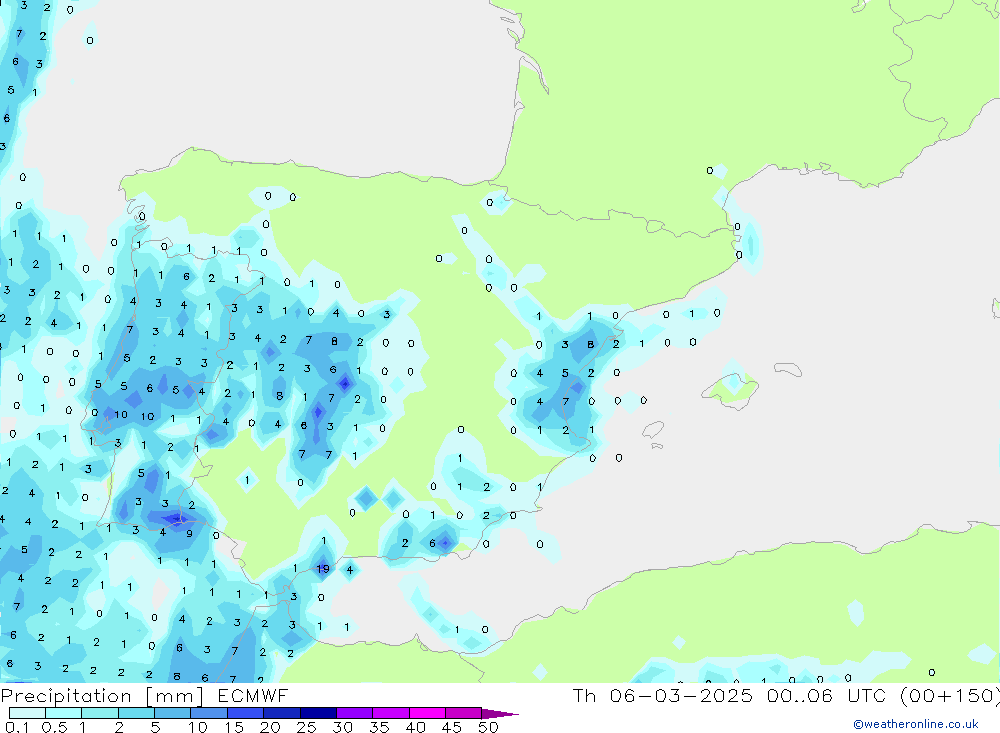Image resolution: width=1000 pixels, height=733 pixels.
Task: Click the "30" legend scale label
Action: click(343, 727)
